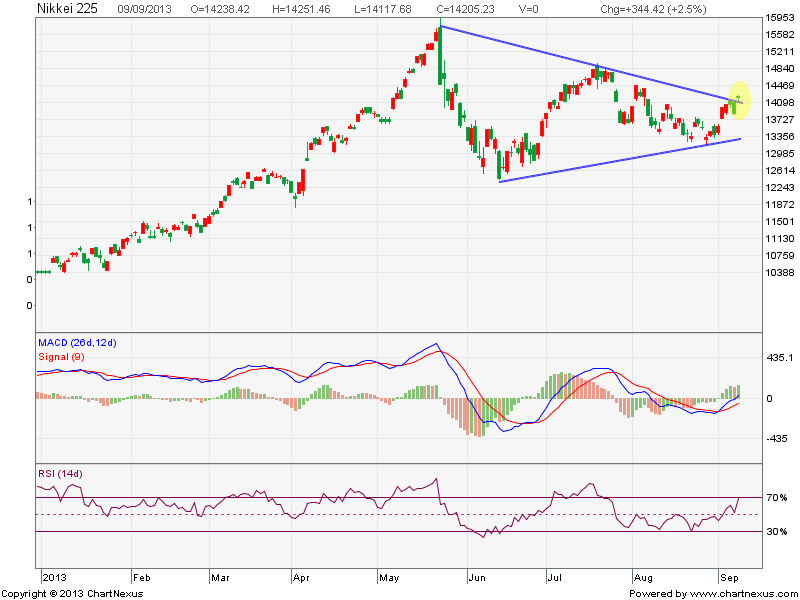Click the RSI 30% oversold level label

780,532
